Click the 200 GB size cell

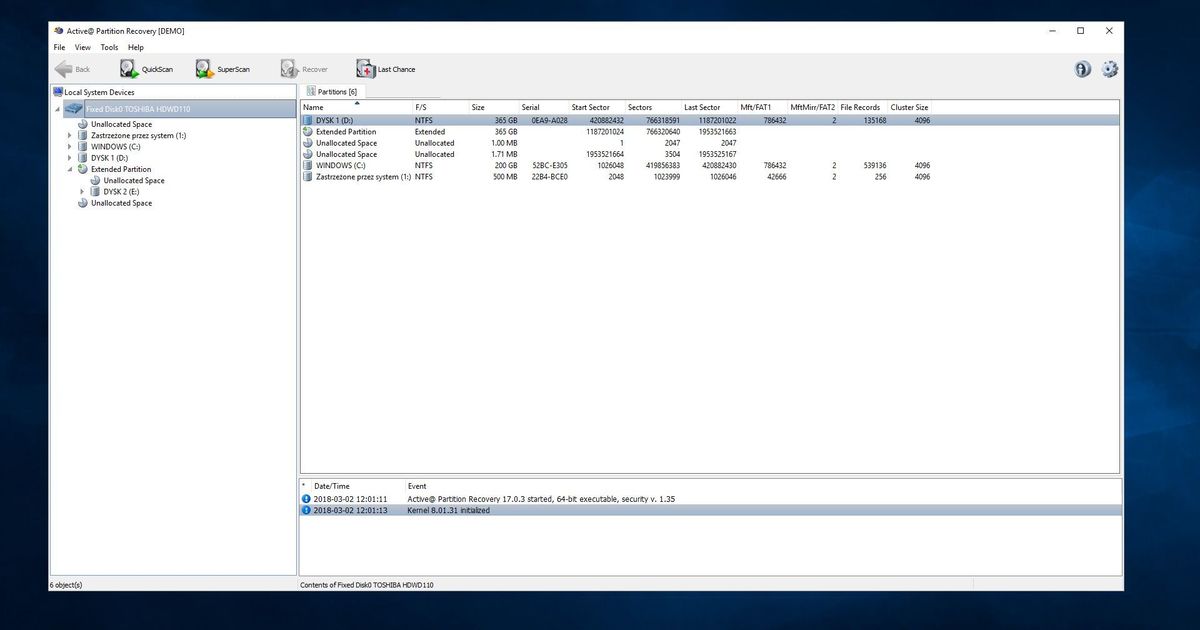click(x=505, y=165)
